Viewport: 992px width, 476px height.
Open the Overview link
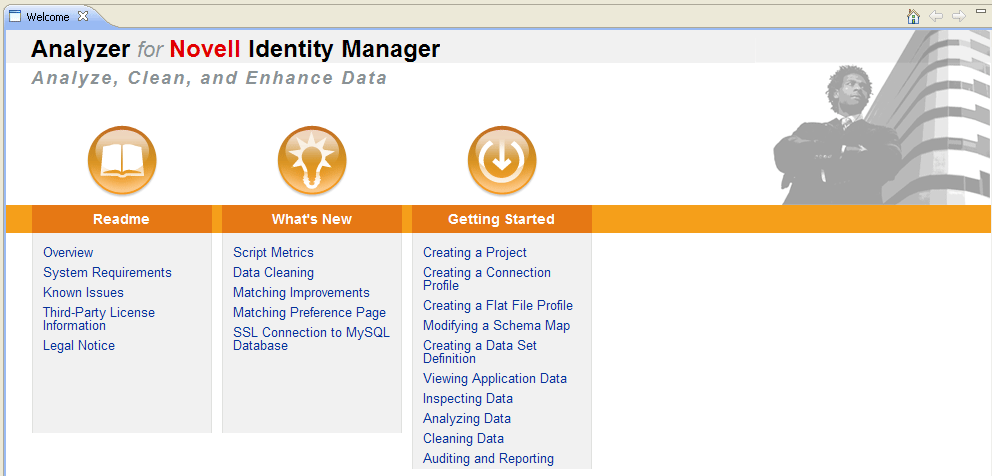tap(68, 253)
